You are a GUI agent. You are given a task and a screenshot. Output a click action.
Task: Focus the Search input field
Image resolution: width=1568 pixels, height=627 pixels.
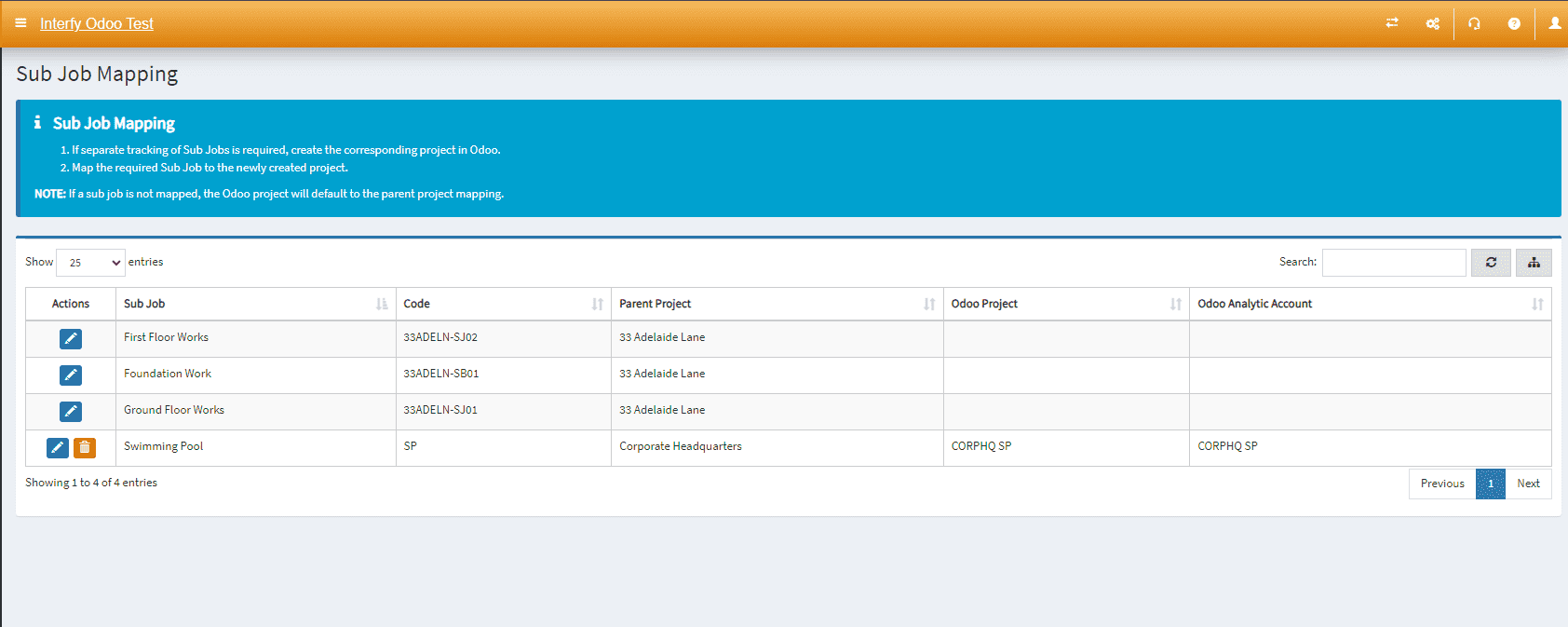point(1394,263)
